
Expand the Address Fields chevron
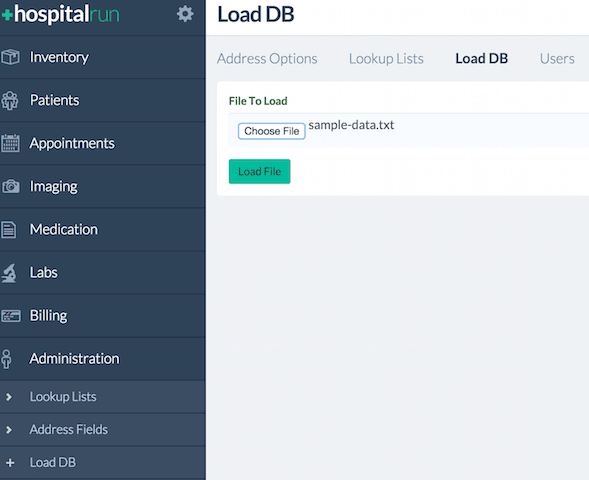point(9,430)
